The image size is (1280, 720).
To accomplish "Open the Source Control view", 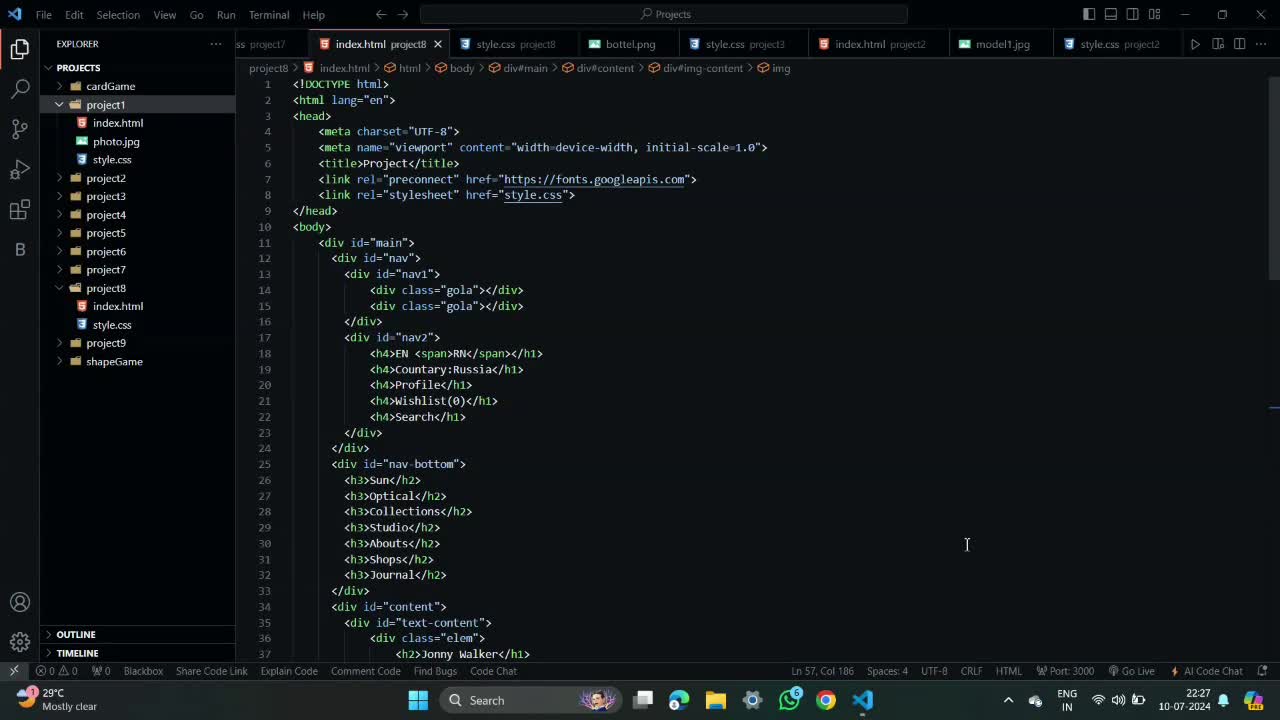I will click(20, 129).
